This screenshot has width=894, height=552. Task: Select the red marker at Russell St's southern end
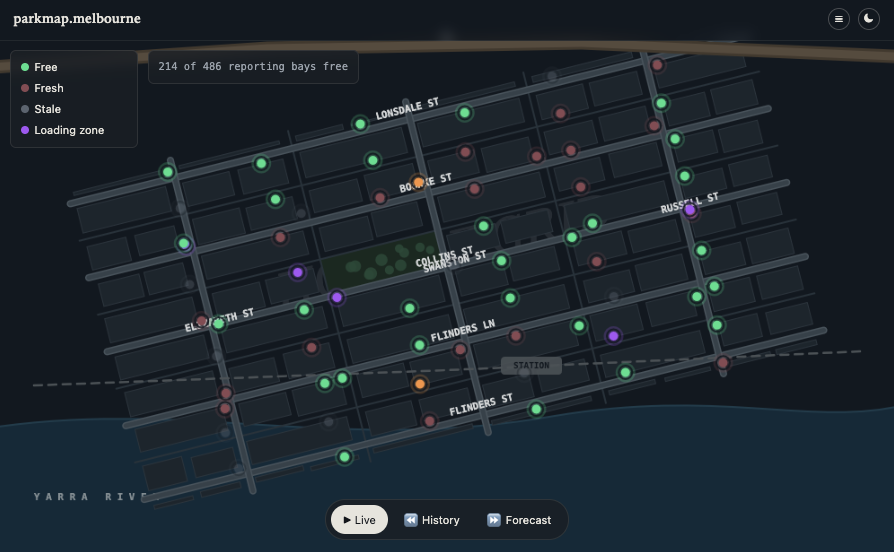tap(723, 363)
